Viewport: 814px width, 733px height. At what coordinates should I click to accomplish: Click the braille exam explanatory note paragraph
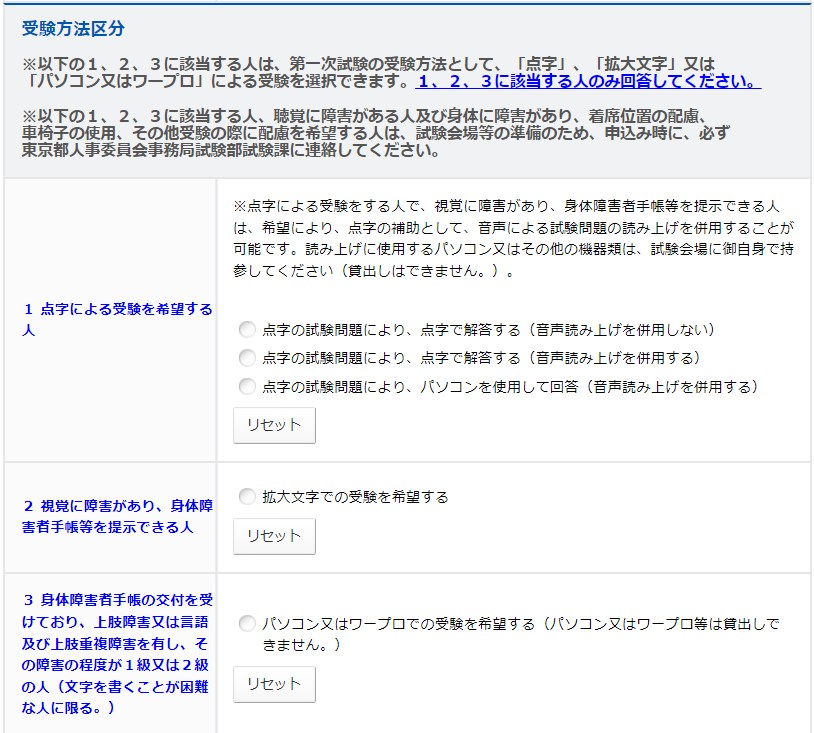513,238
